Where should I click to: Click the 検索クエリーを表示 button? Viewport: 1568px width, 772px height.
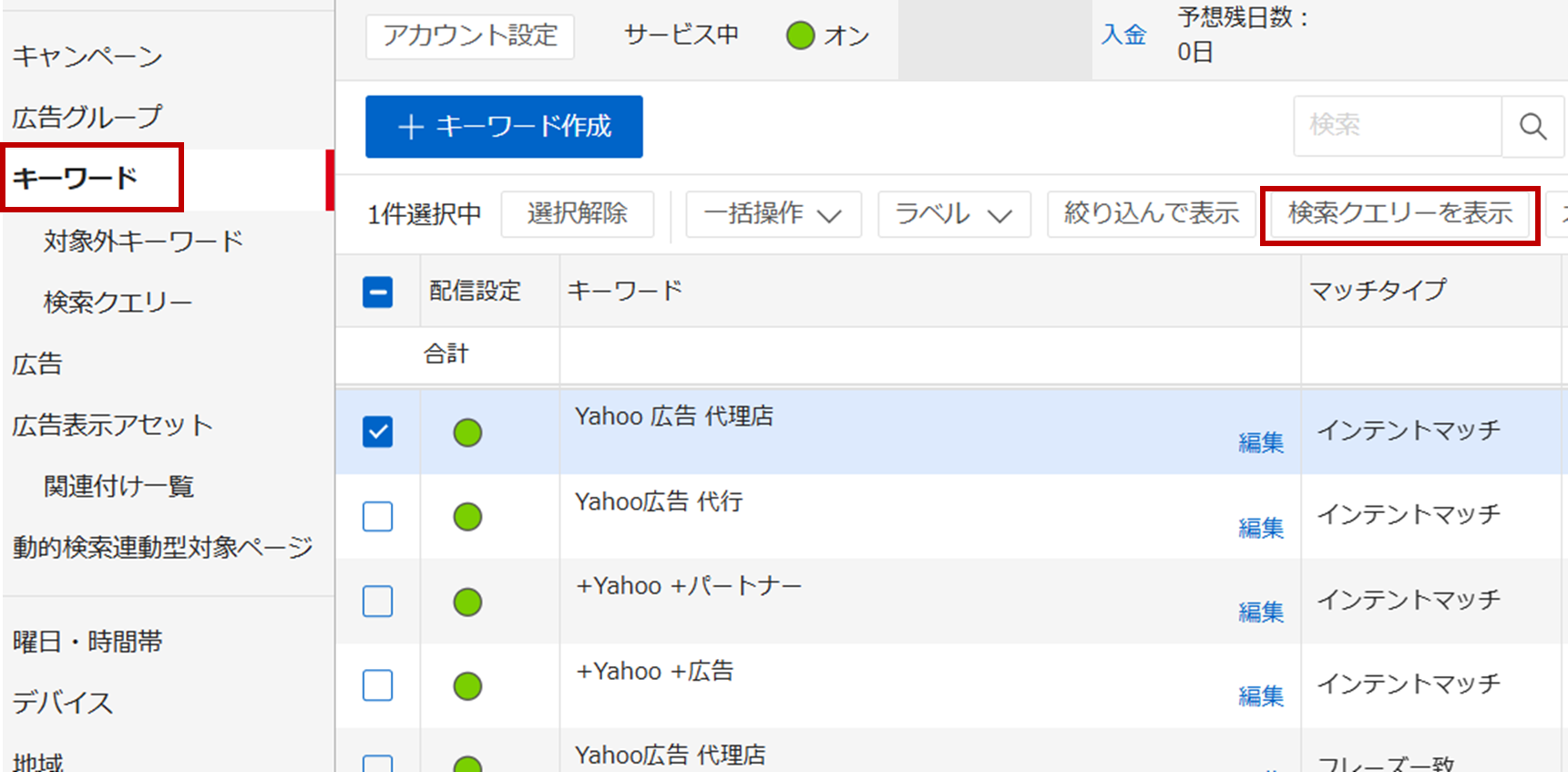(1400, 214)
